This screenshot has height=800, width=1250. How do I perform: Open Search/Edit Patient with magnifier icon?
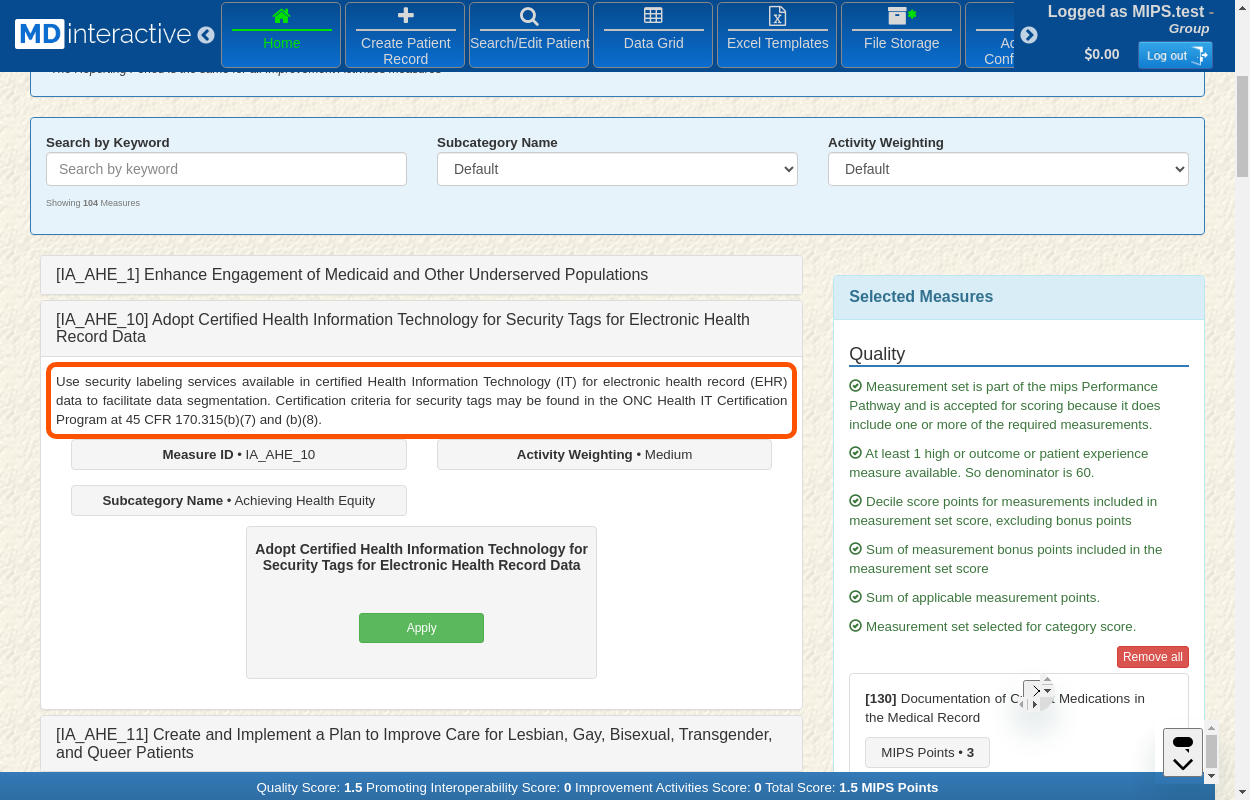pos(529,35)
